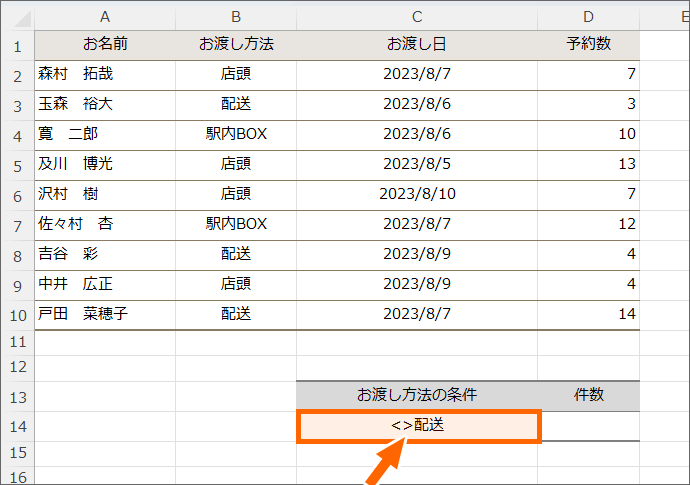Click reservation count 14 cell
This screenshot has height=485, width=690.
pyautogui.click(x=588, y=315)
